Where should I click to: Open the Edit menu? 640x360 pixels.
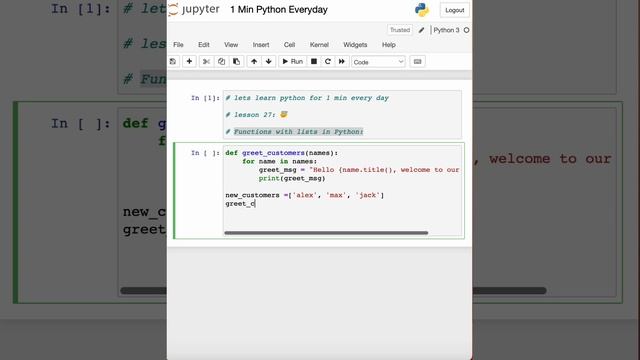204,45
